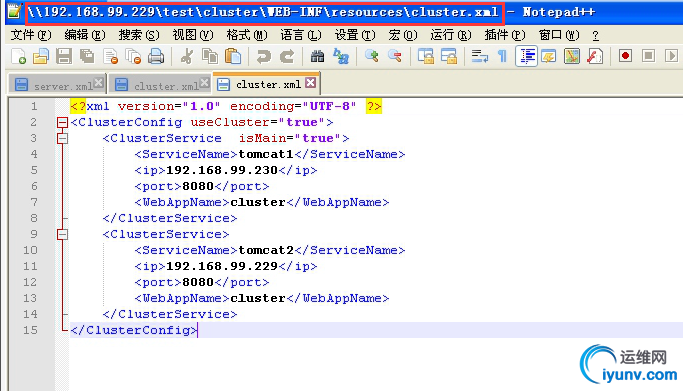Cut selection with the scissors icon
The image size is (683, 391).
coord(187,56)
